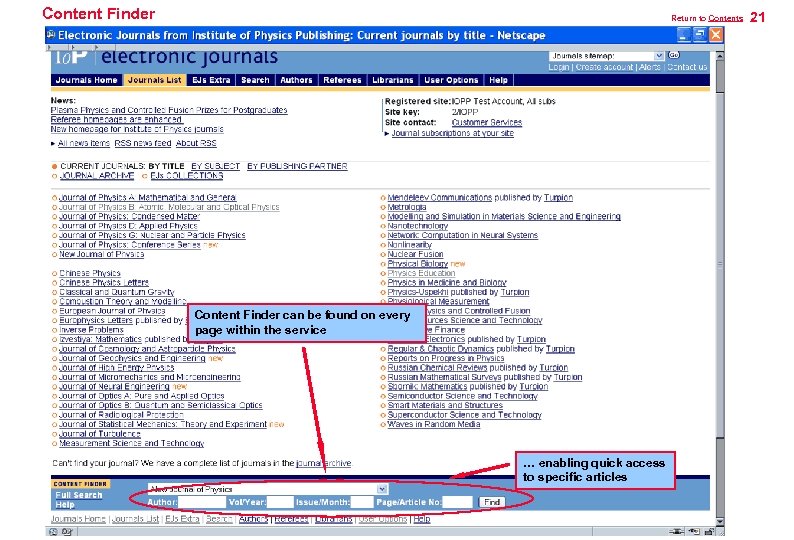Click the vertical scrollbar thumb
Image resolution: width=794 pixels, height=540 pixels.
(720, 263)
